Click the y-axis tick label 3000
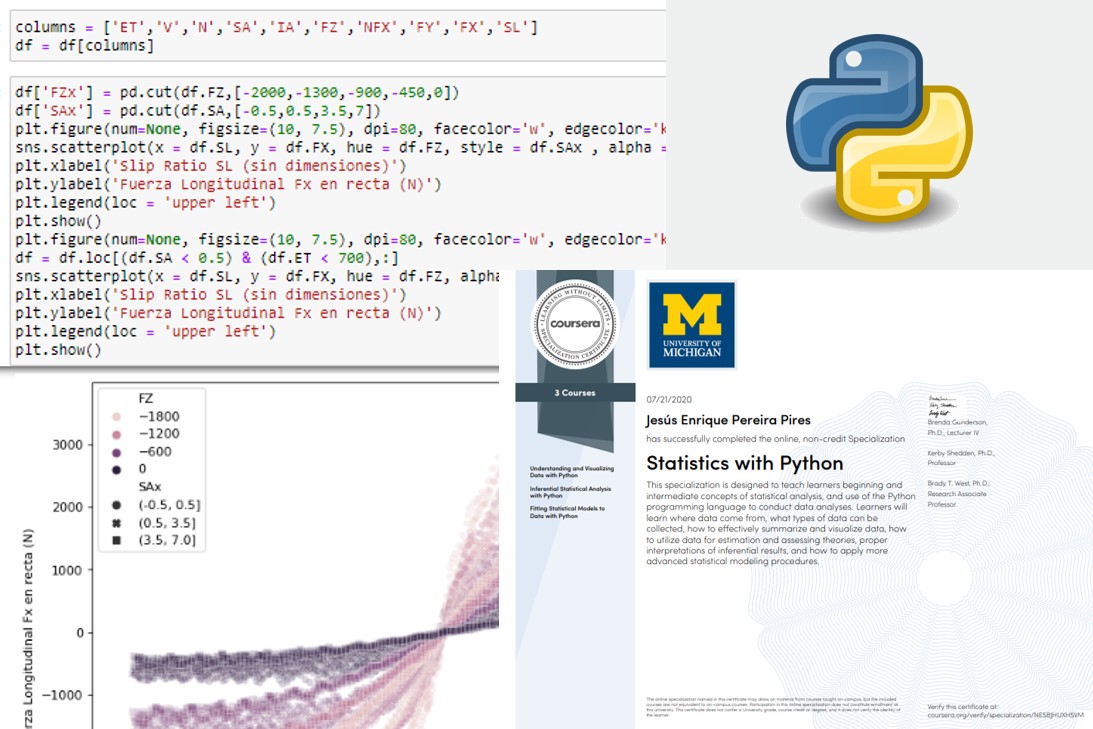Image resolution: width=1093 pixels, height=729 pixels. [x=68, y=445]
